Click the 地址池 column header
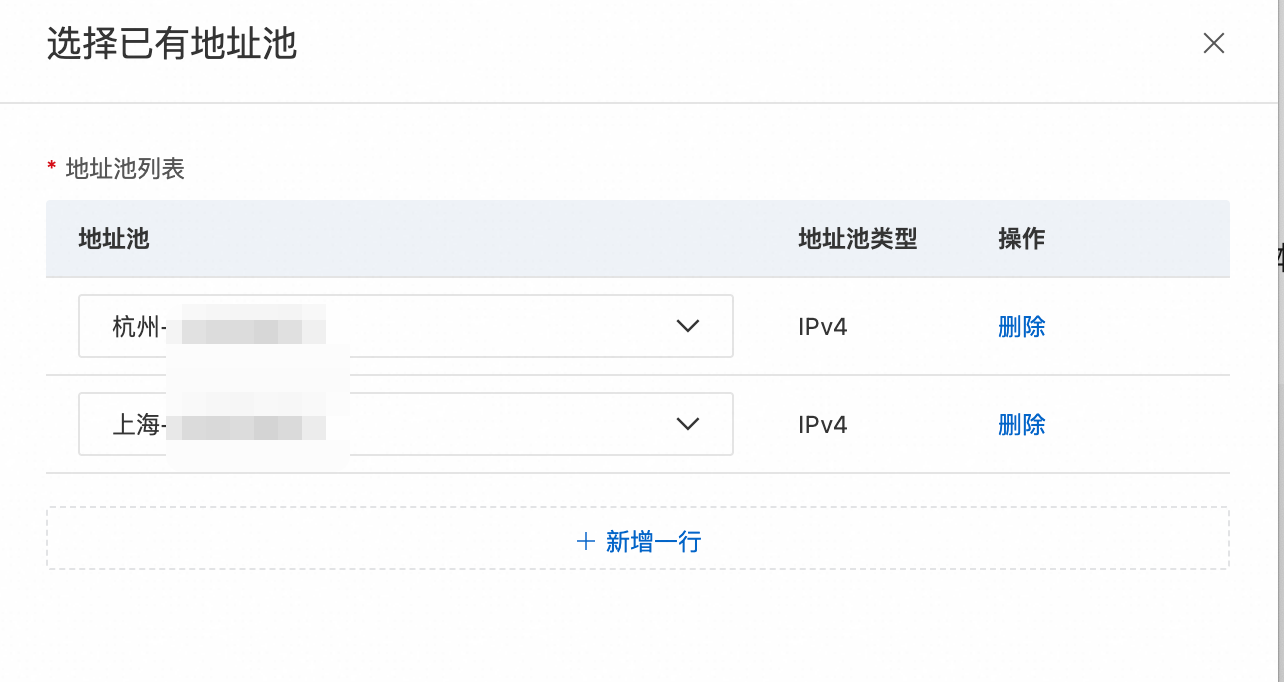 114,239
